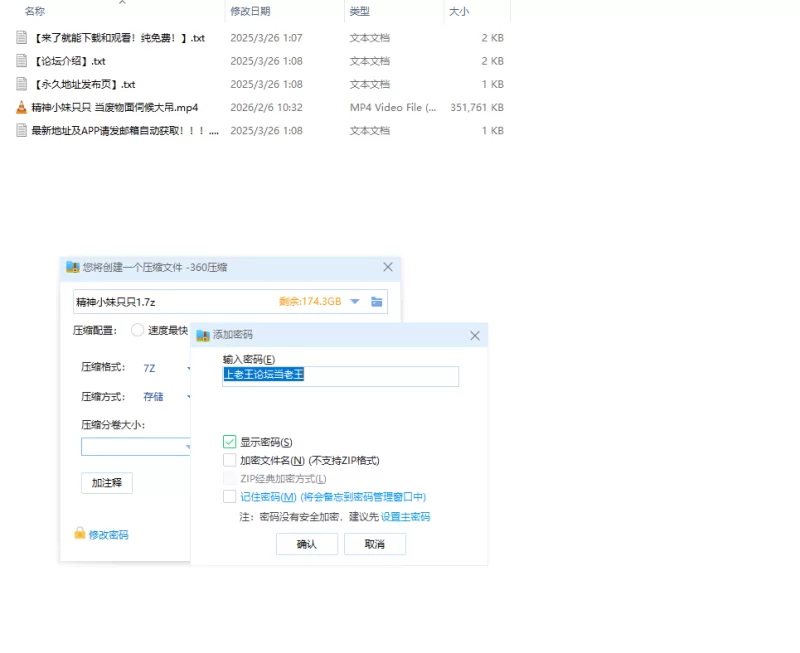
Task: Click the 加注释 button
Action: tap(107, 483)
